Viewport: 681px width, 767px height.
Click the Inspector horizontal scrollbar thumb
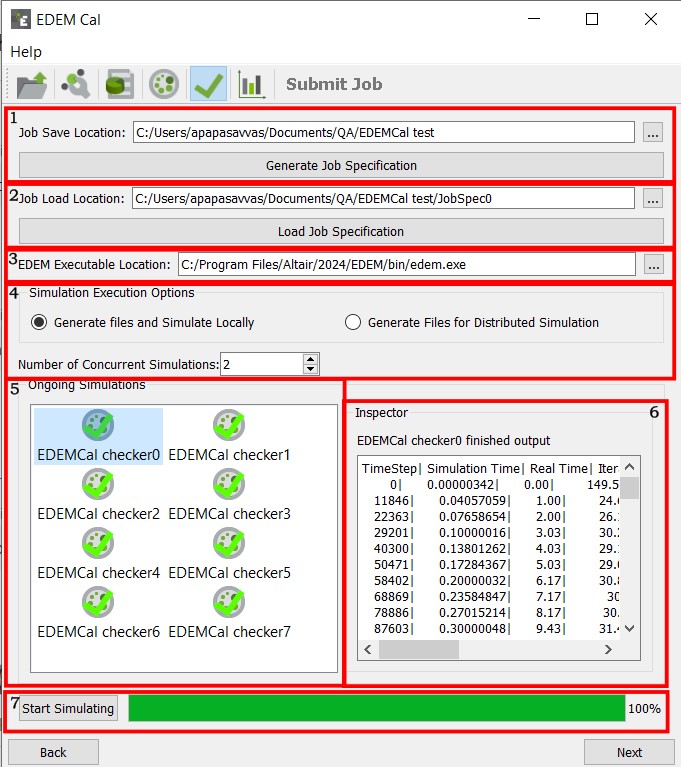coord(419,650)
